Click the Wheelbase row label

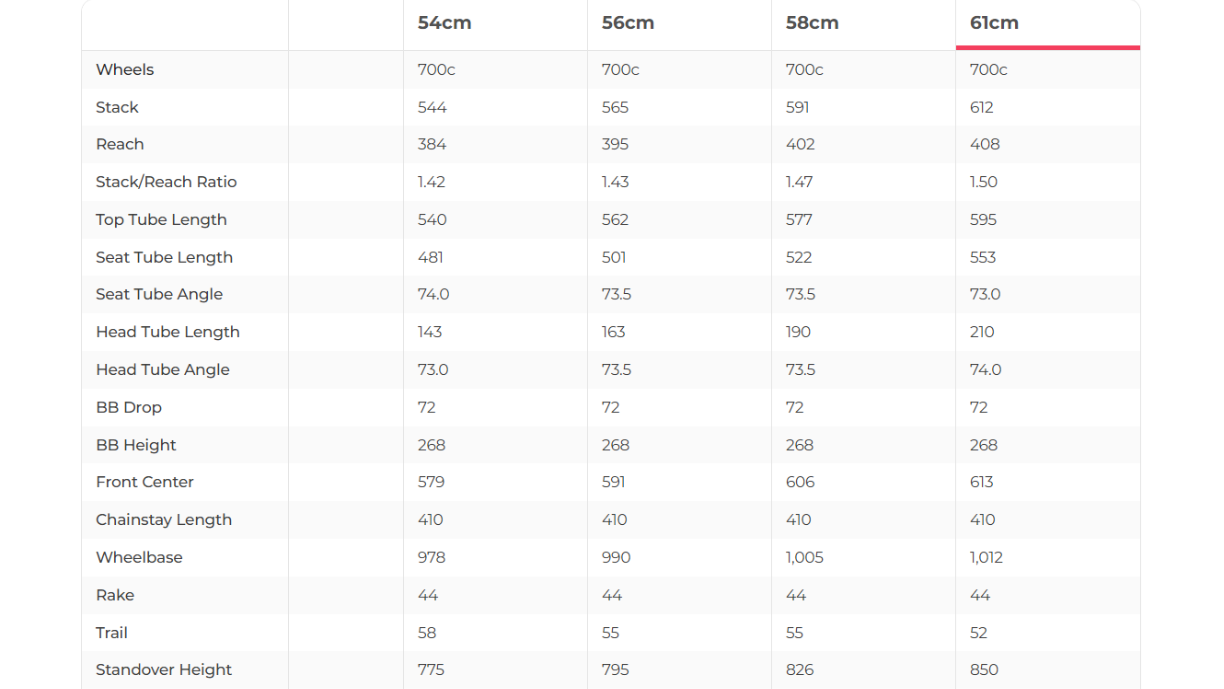tap(139, 557)
